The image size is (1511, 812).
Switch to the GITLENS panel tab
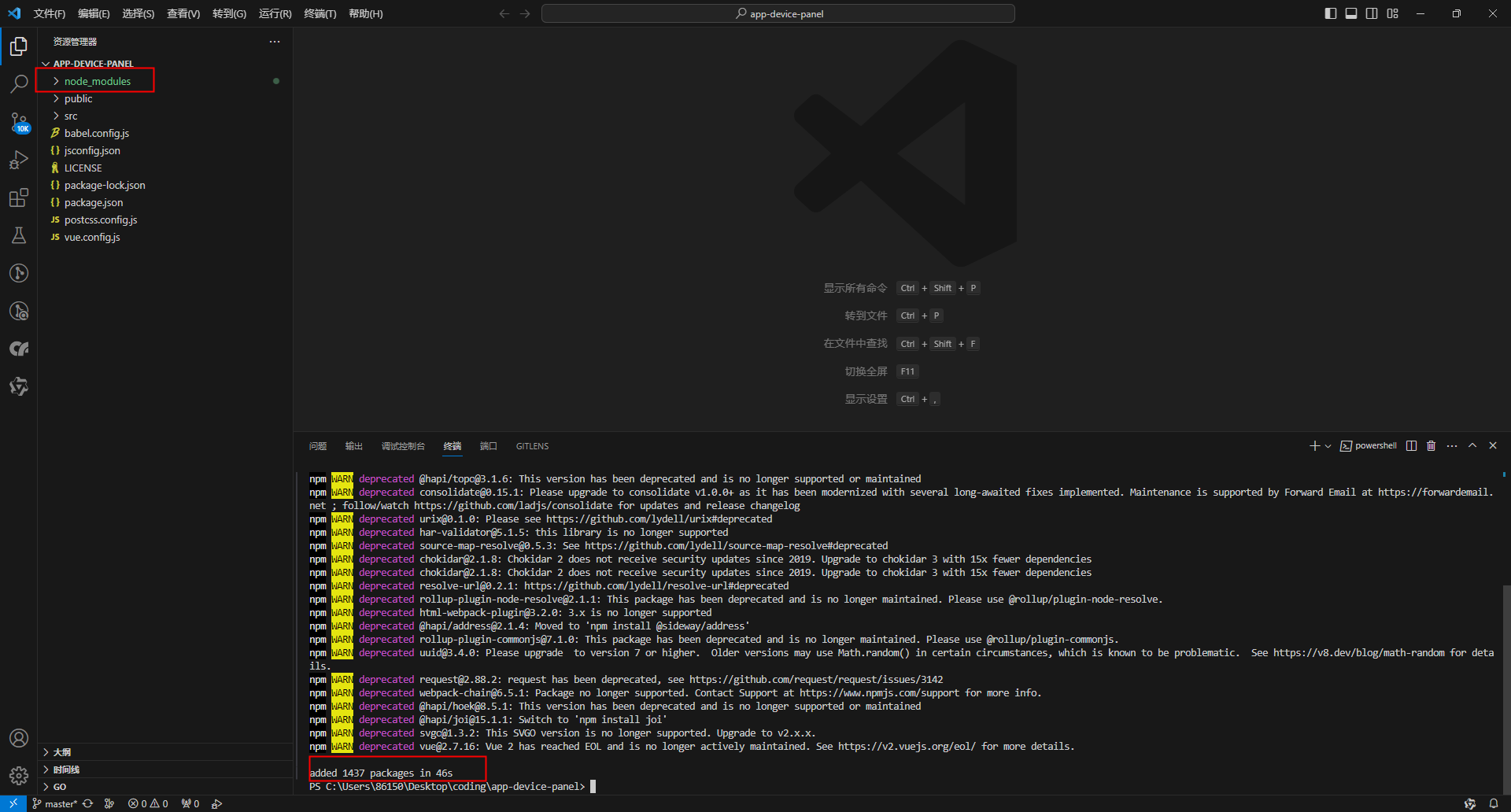533,446
